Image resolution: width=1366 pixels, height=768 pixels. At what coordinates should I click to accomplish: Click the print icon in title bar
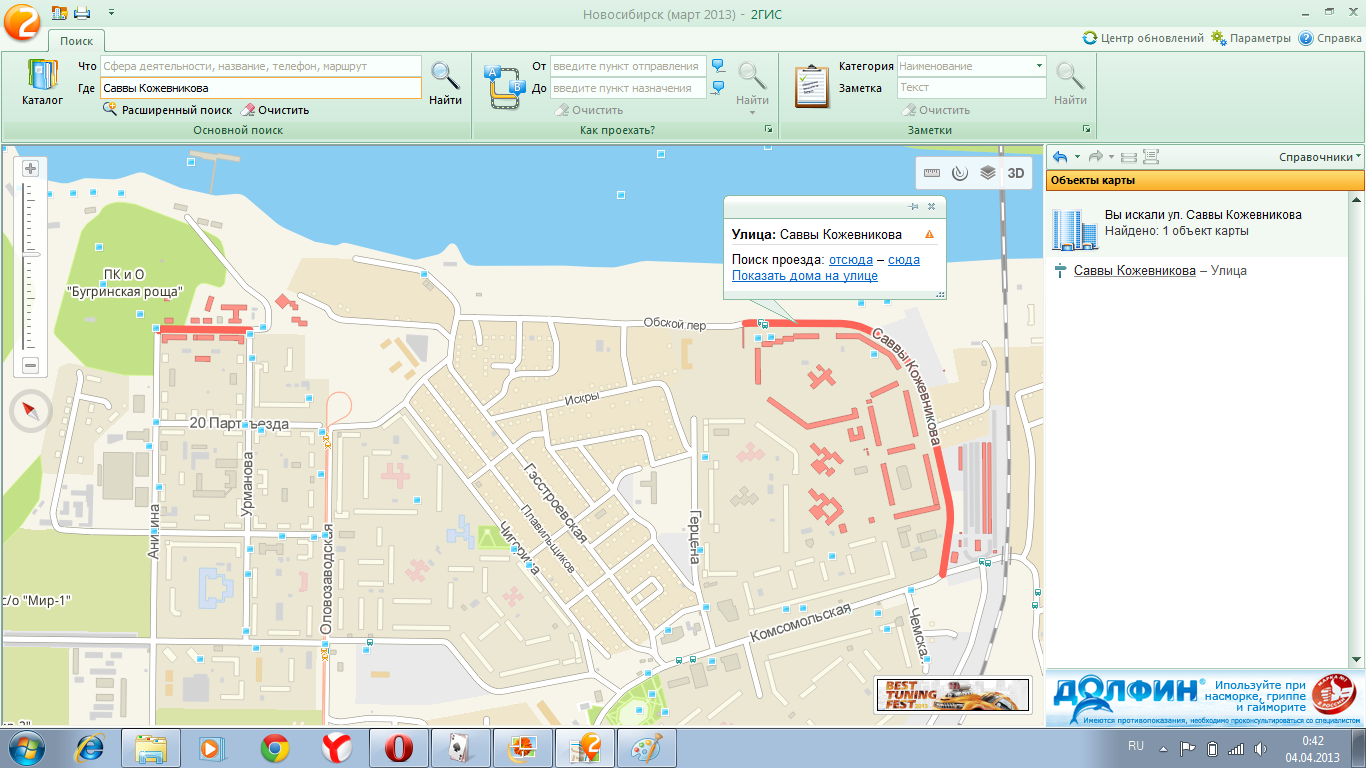pyautogui.click(x=82, y=13)
